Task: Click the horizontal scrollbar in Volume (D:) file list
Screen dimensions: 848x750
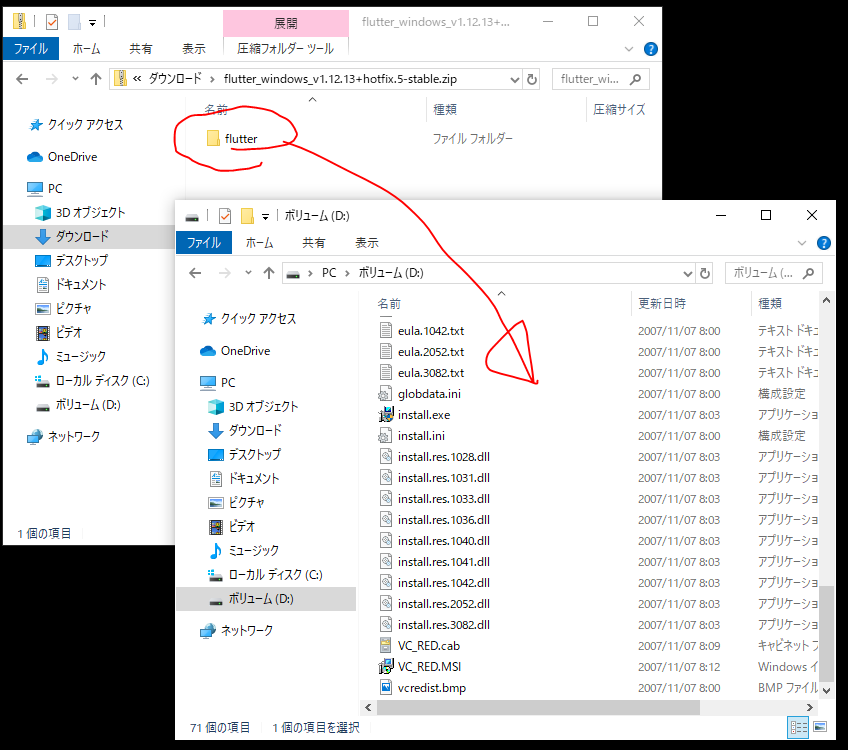Action: pos(538,707)
